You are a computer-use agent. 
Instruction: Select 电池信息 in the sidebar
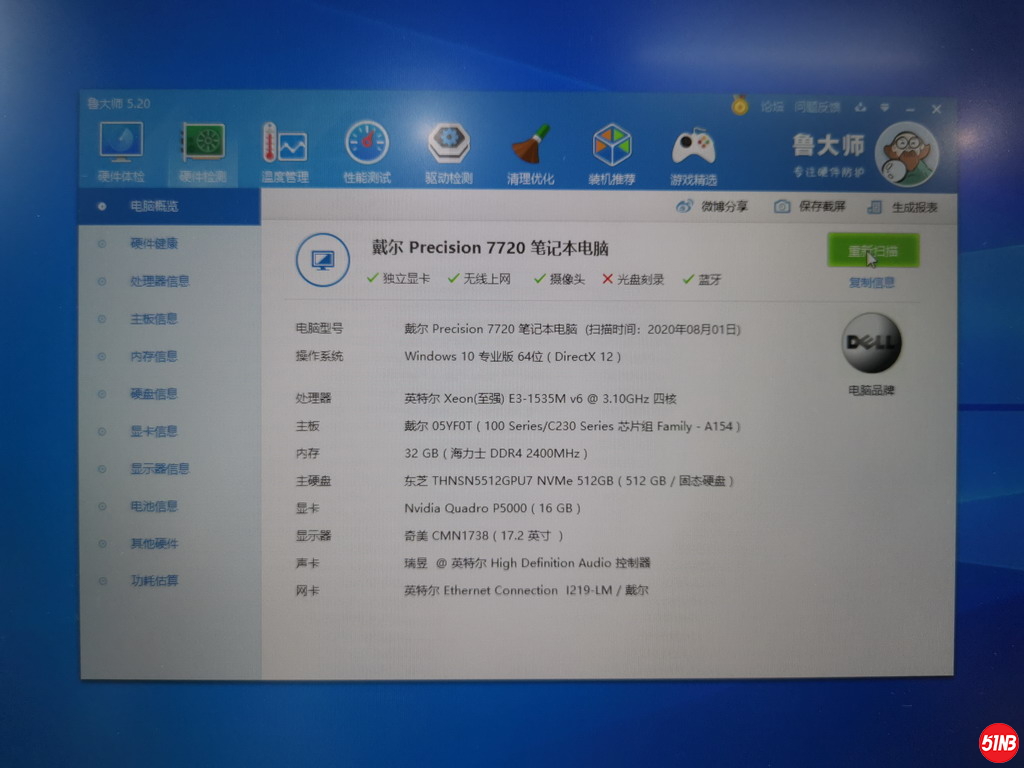point(170,506)
